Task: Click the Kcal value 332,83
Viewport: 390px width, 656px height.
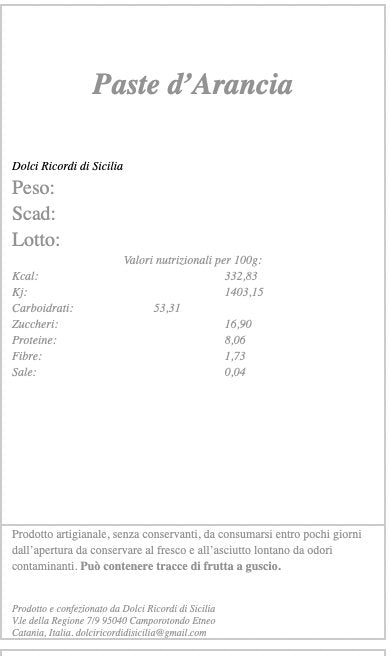Action: [x=241, y=276]
